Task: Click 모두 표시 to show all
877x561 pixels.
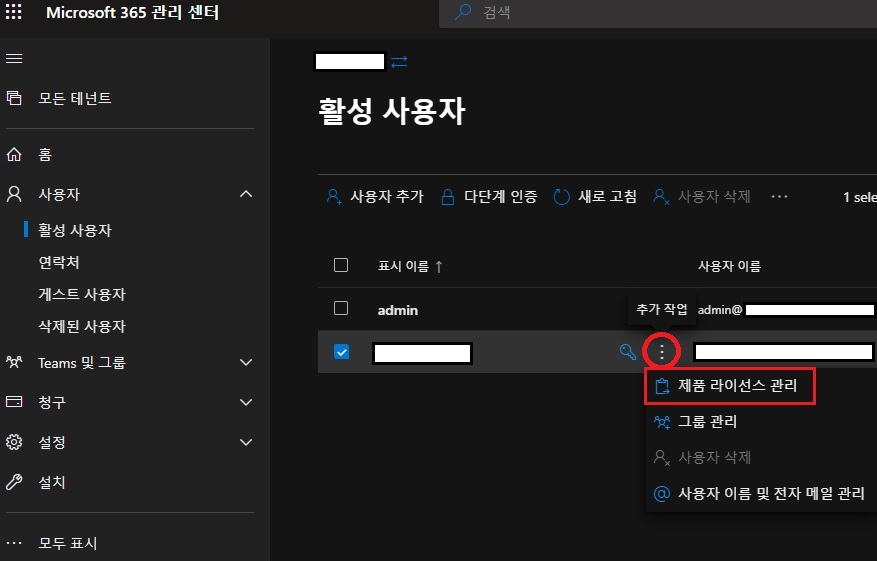Action: click(x=68, y=543)
